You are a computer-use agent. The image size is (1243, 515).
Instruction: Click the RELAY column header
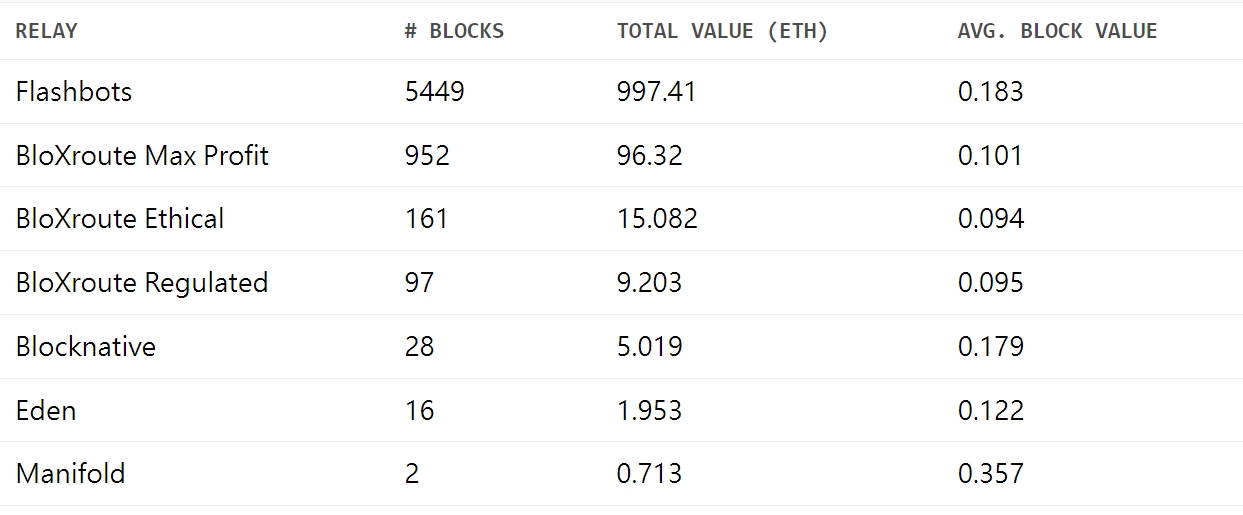46,31
